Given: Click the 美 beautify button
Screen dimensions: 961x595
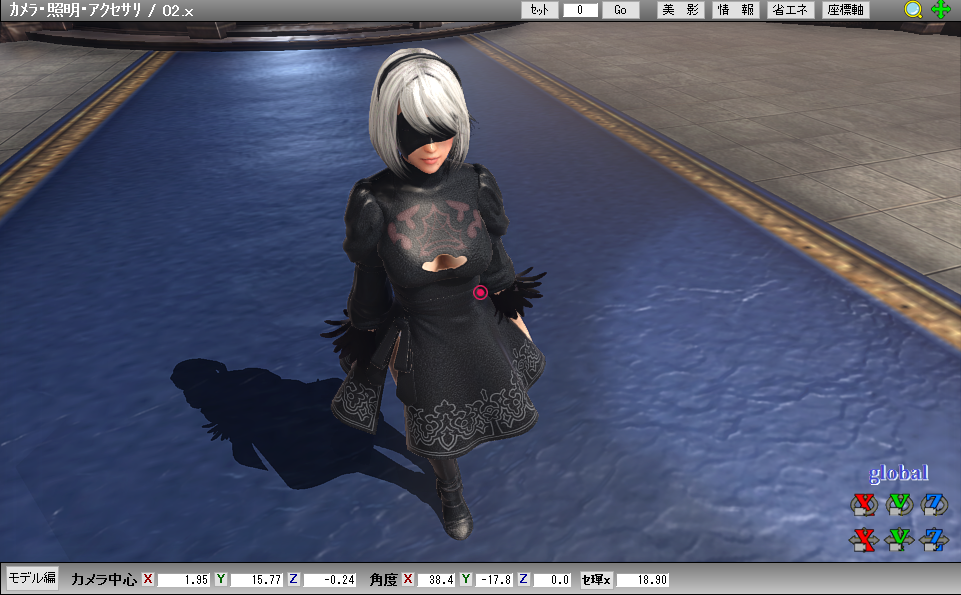Looking at the screenshot, I should tap(668, 10).
